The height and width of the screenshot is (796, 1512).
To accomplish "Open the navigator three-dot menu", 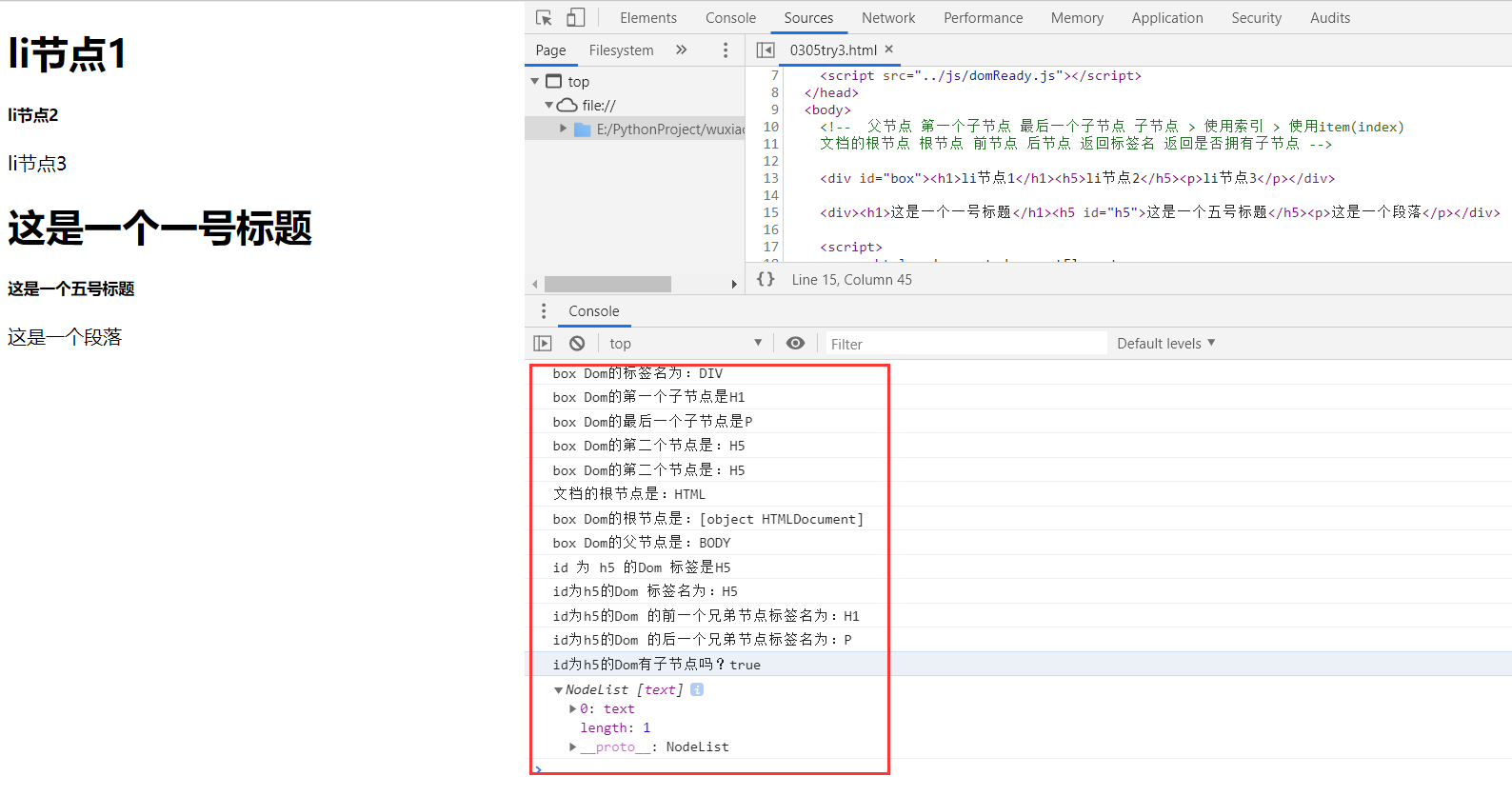I will point(726,50).
